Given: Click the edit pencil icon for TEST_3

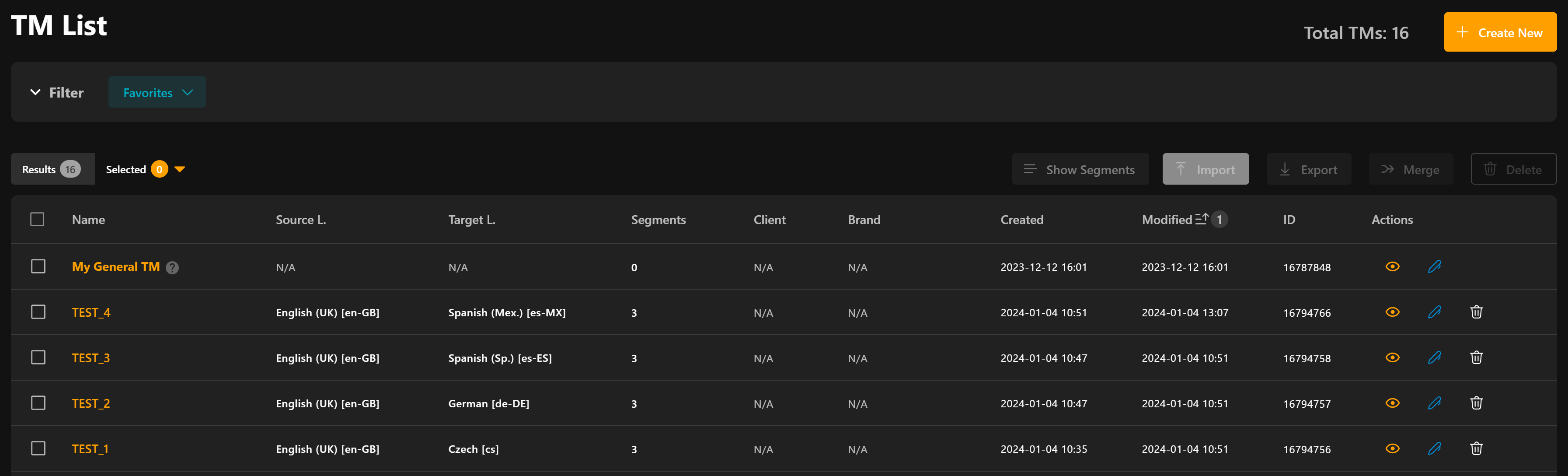Looking at the screenshot, I should click(x=1434, y=358).
